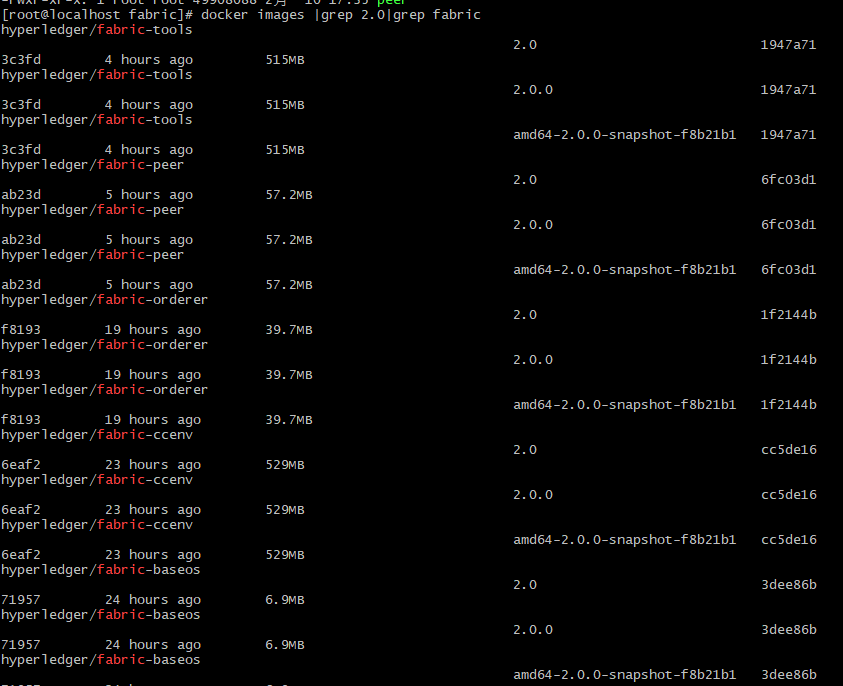Click amd64-2.0.0-snapshot-f8b21b1 tag beside ID cc5de16
Image resolution: width=843 pixels, height=686 pixels.
pos(624,539)
